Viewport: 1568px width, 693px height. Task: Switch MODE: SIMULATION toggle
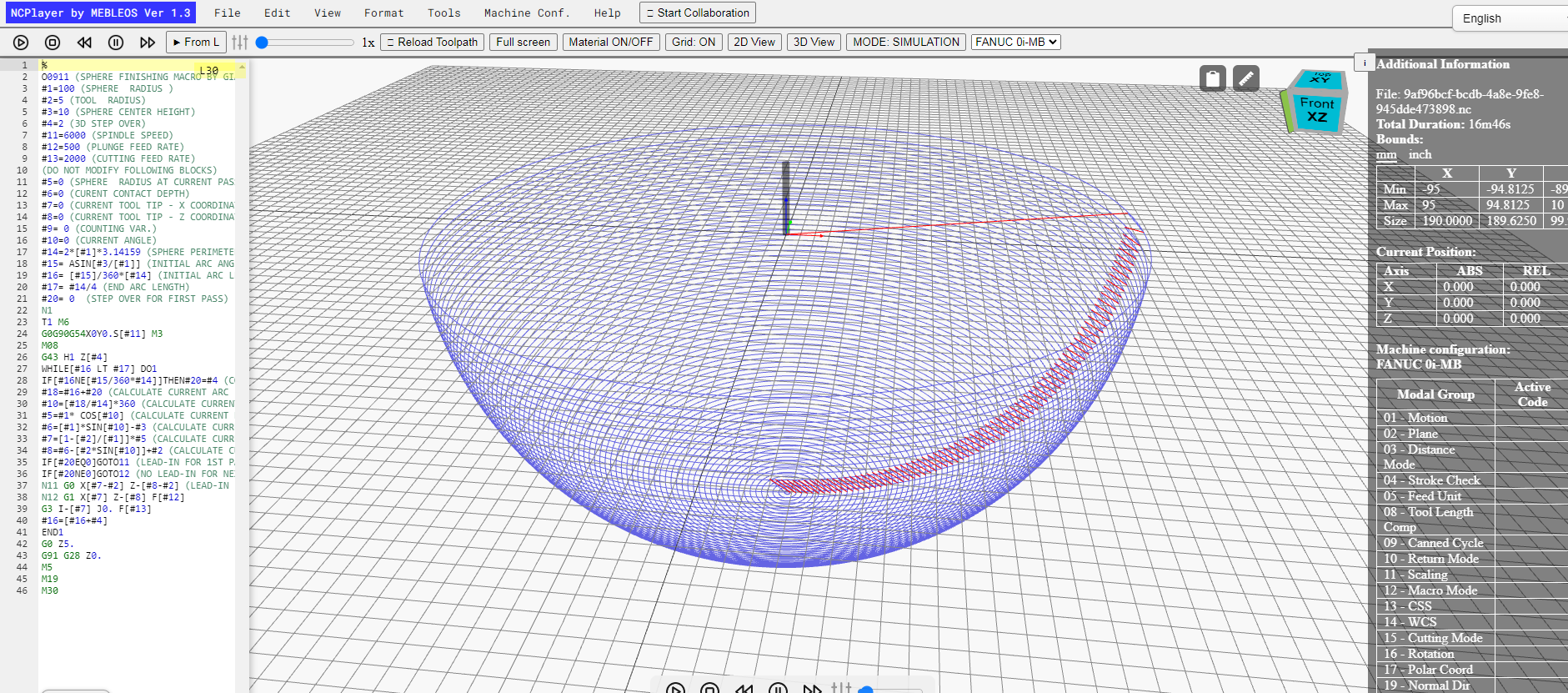[906, 42]
